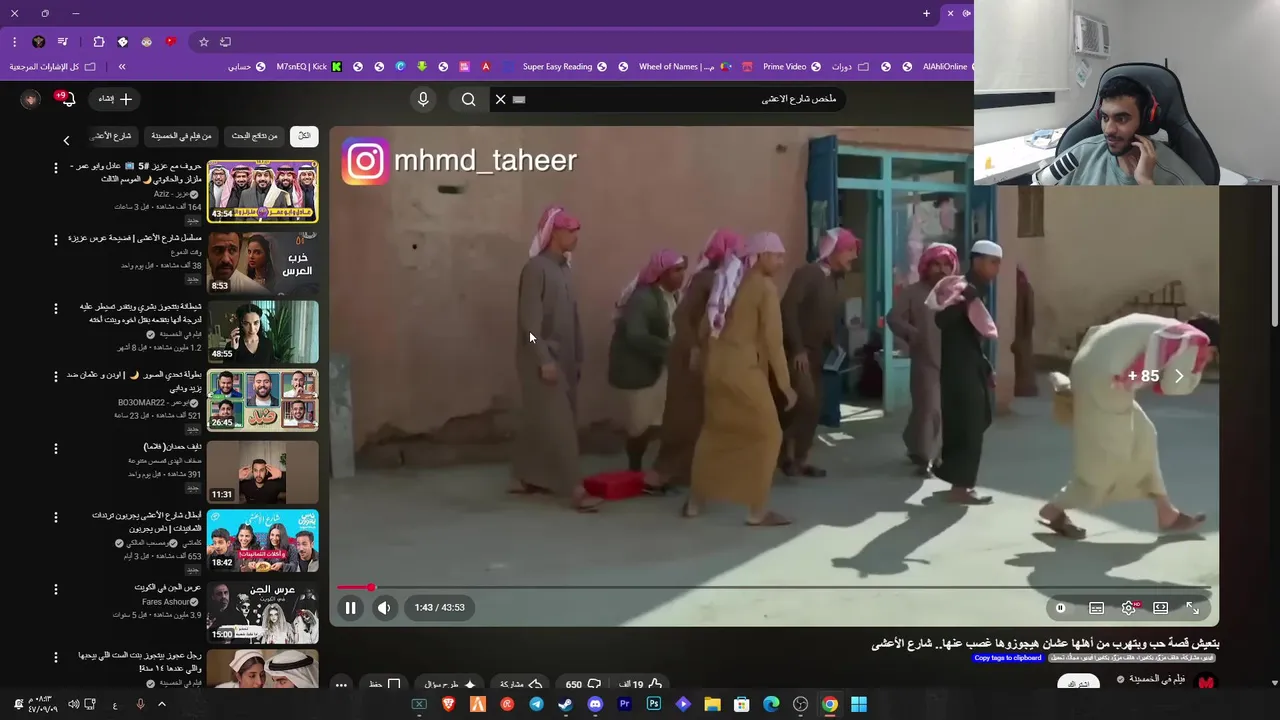The height and width of the screenshot is (720, 1280).
Task: Open the 'BO3OMAR22' channel link
Action: pyautogui.click(x=154, y=403)
